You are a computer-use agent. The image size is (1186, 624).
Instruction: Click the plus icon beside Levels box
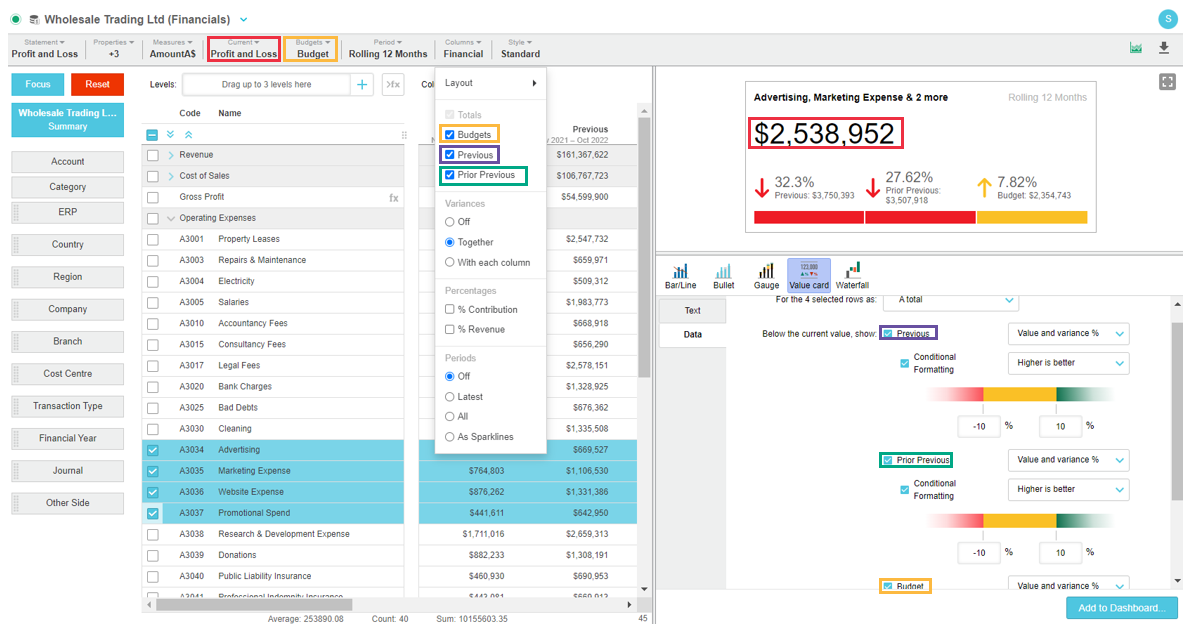(362, 85)
